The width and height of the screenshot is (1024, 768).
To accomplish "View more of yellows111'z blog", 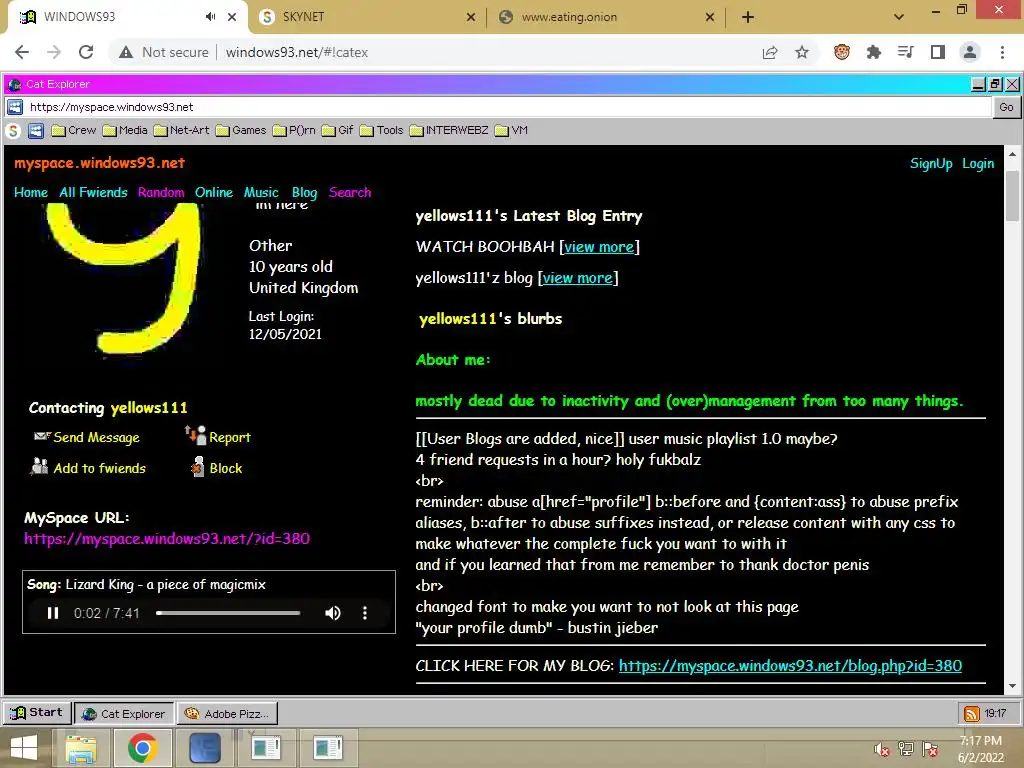I will 577,278.
